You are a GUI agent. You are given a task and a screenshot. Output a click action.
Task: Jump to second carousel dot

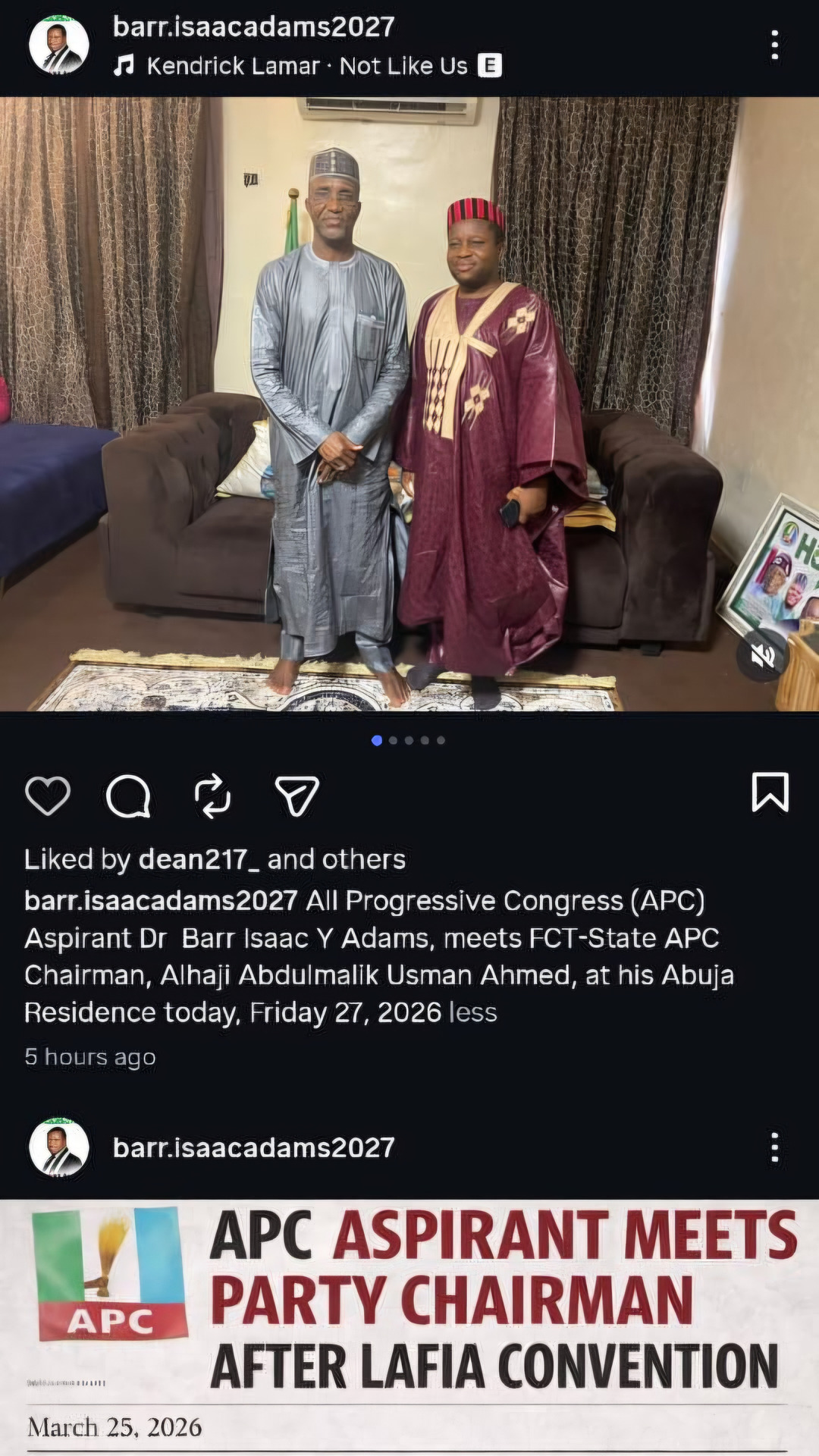click(393, 740)
